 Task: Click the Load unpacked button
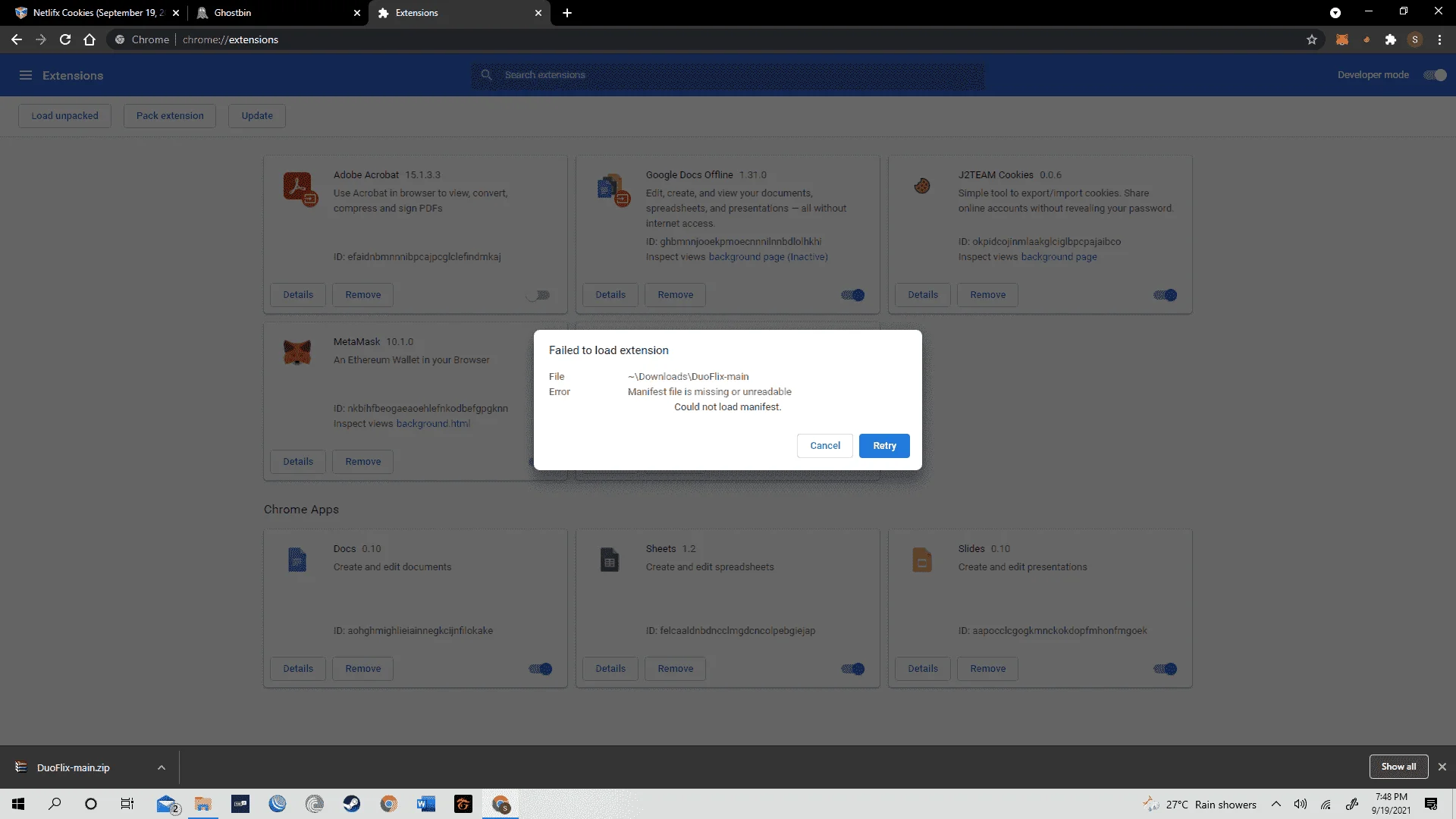[x=64, y=116]
